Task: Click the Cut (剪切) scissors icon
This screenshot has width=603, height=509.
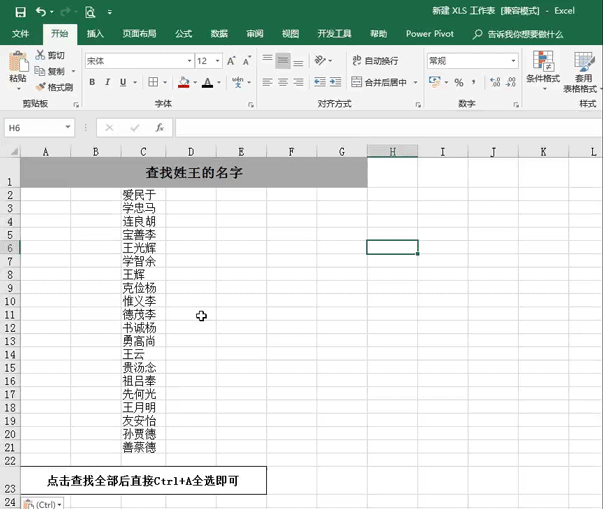Action: pyautogui.click(x=40, y=55)
